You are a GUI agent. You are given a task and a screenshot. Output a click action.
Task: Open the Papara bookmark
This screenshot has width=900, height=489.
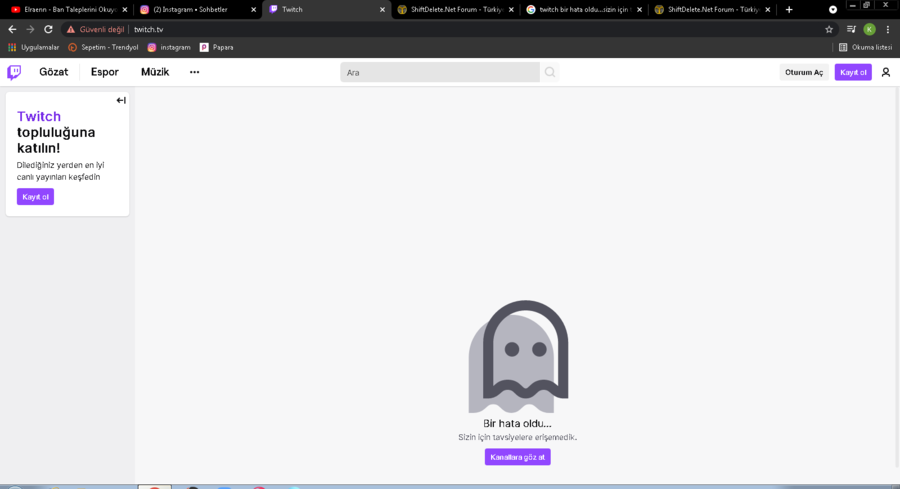[216, 48]
